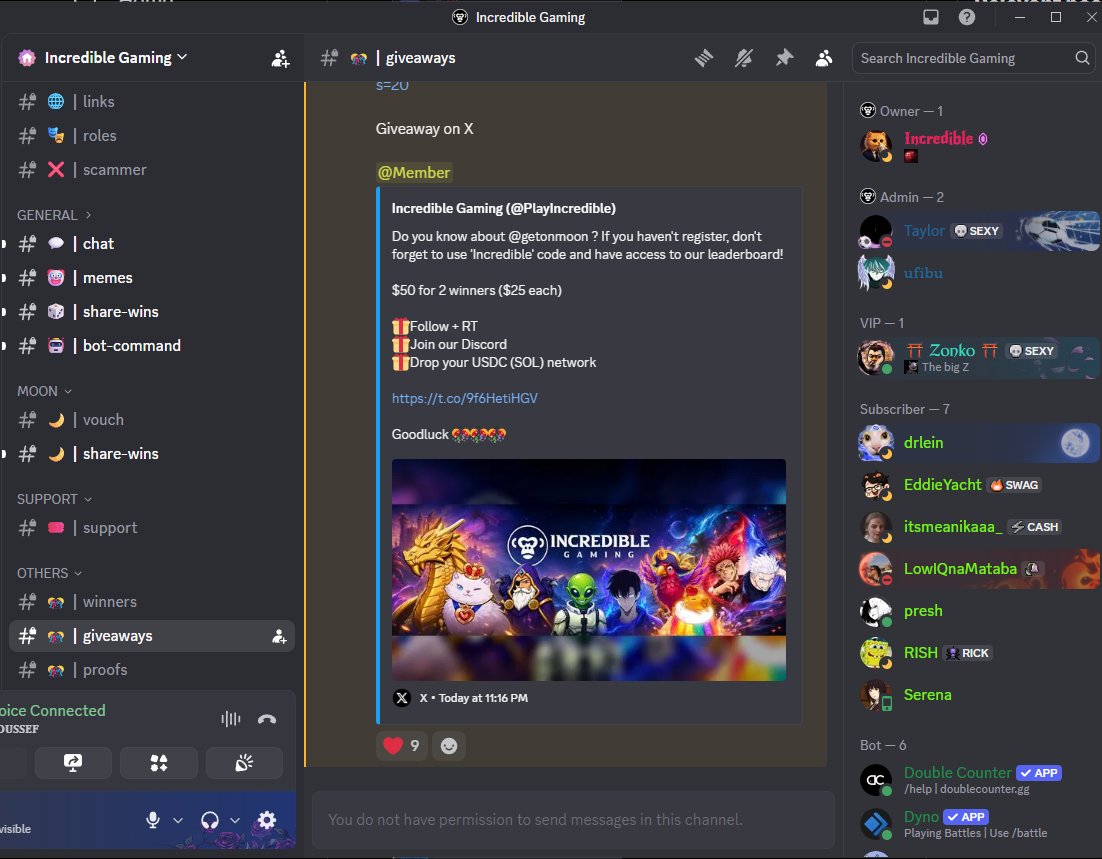Open the roles channel

tap(152, 136)
